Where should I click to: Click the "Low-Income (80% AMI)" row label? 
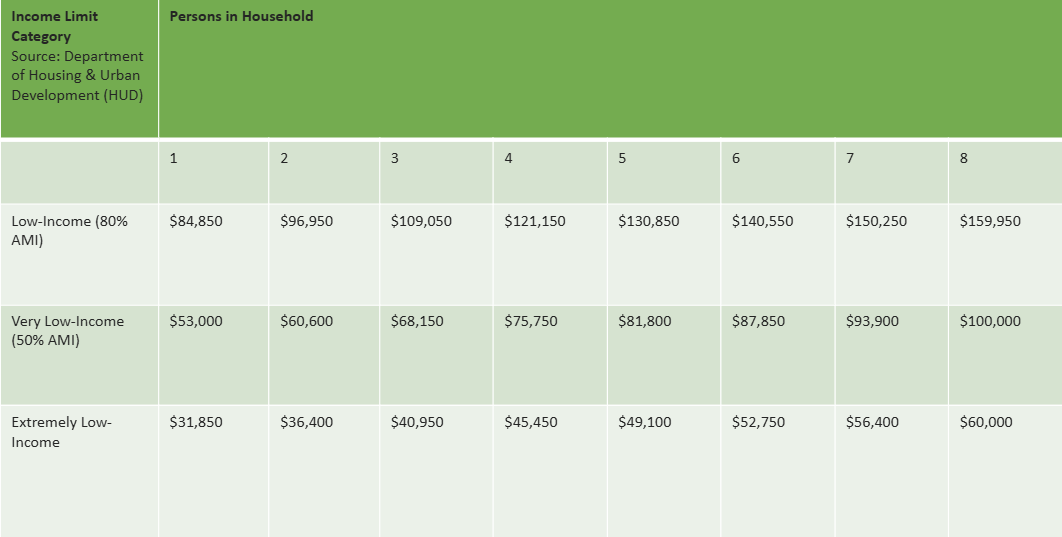pyautogui.click(x=70, y=230)
